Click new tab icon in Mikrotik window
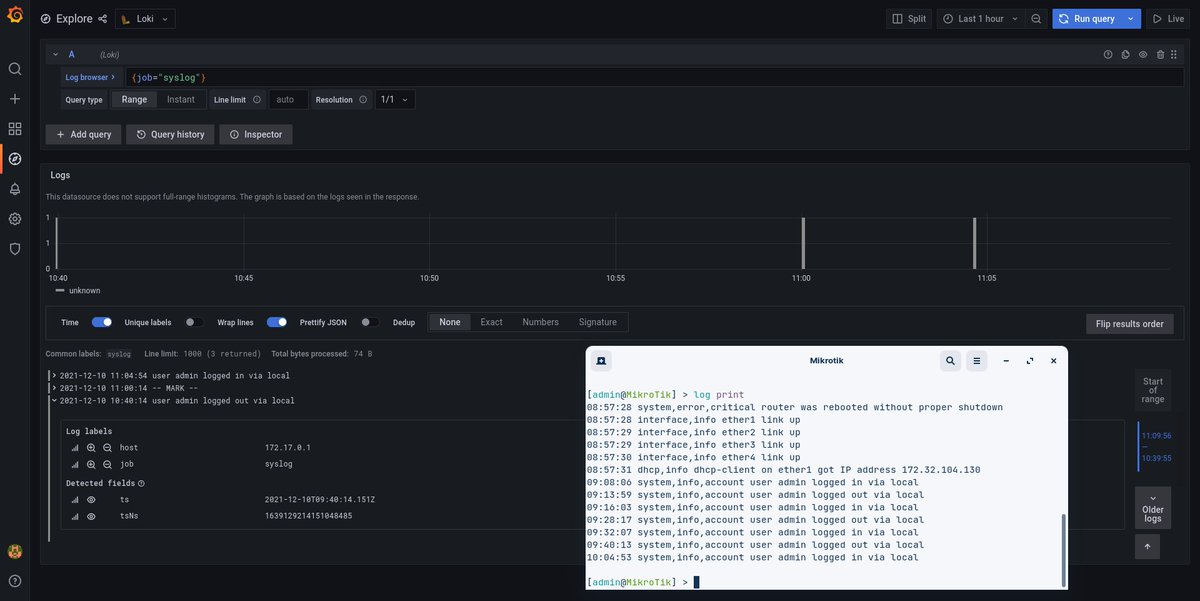Screen dimensions: 1200x601 pos(601,360)
